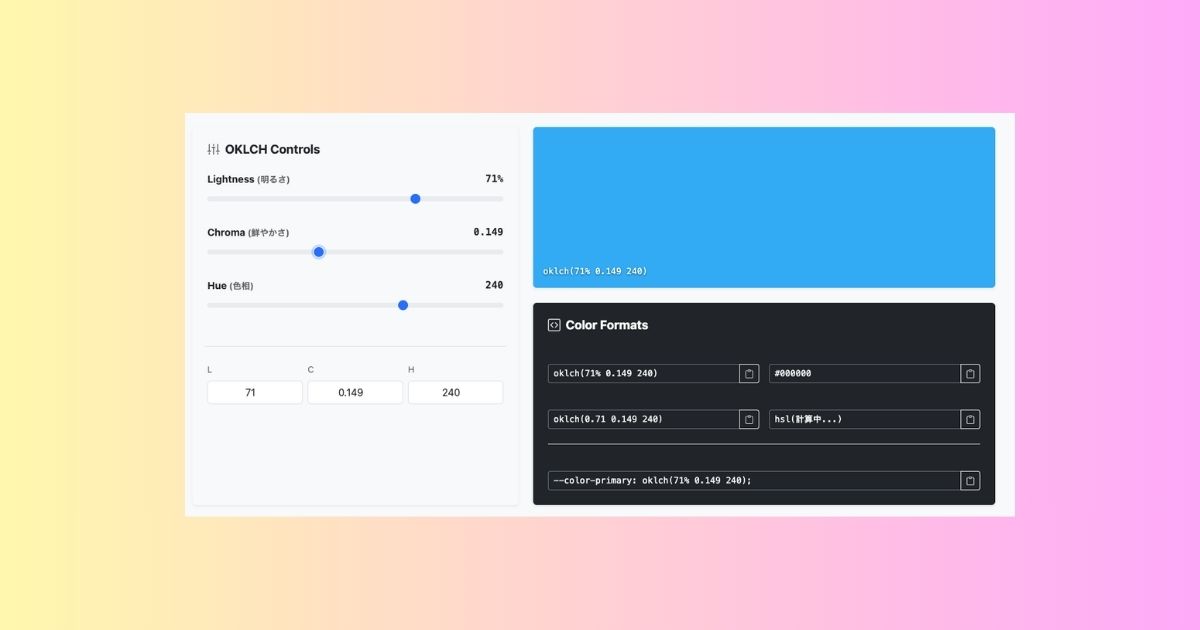1200x630 pixels.
Task: Focus the H input showing 240
Action: [x=455, y=393]
